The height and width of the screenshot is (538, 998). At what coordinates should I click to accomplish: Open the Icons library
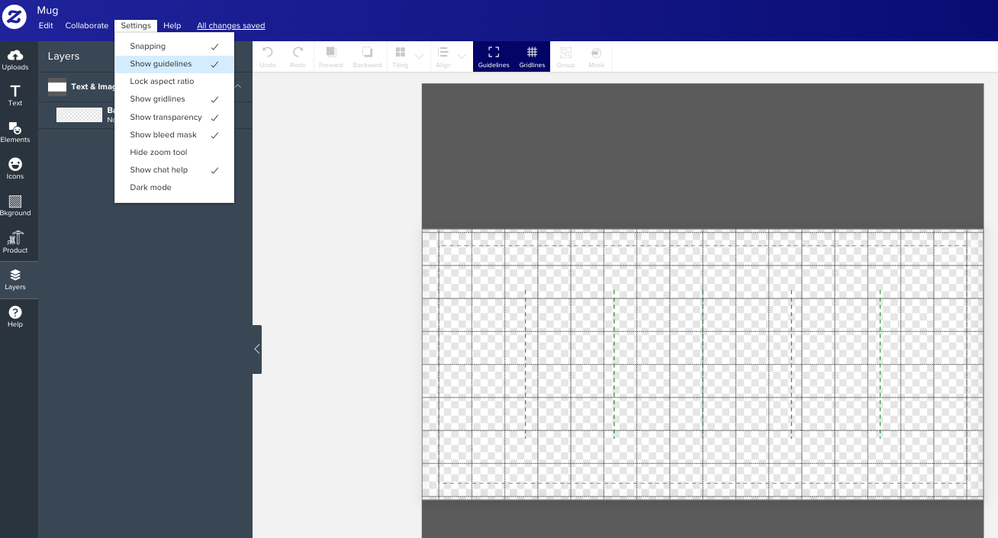15,169
